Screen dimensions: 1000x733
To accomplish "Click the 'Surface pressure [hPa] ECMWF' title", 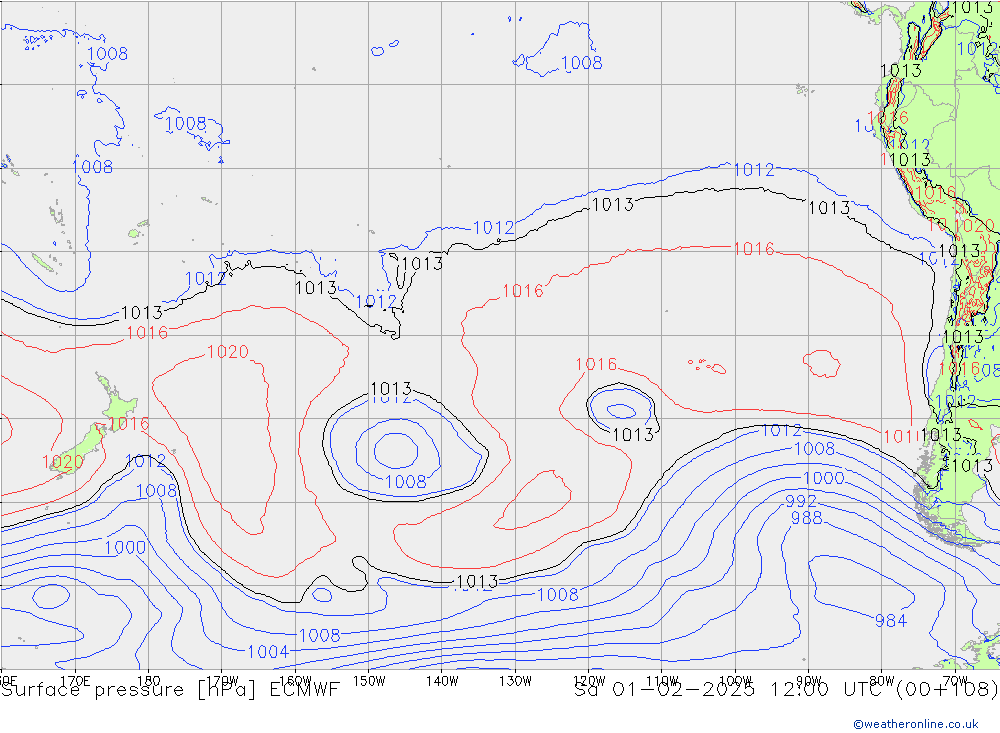I will tap(170, 690).
